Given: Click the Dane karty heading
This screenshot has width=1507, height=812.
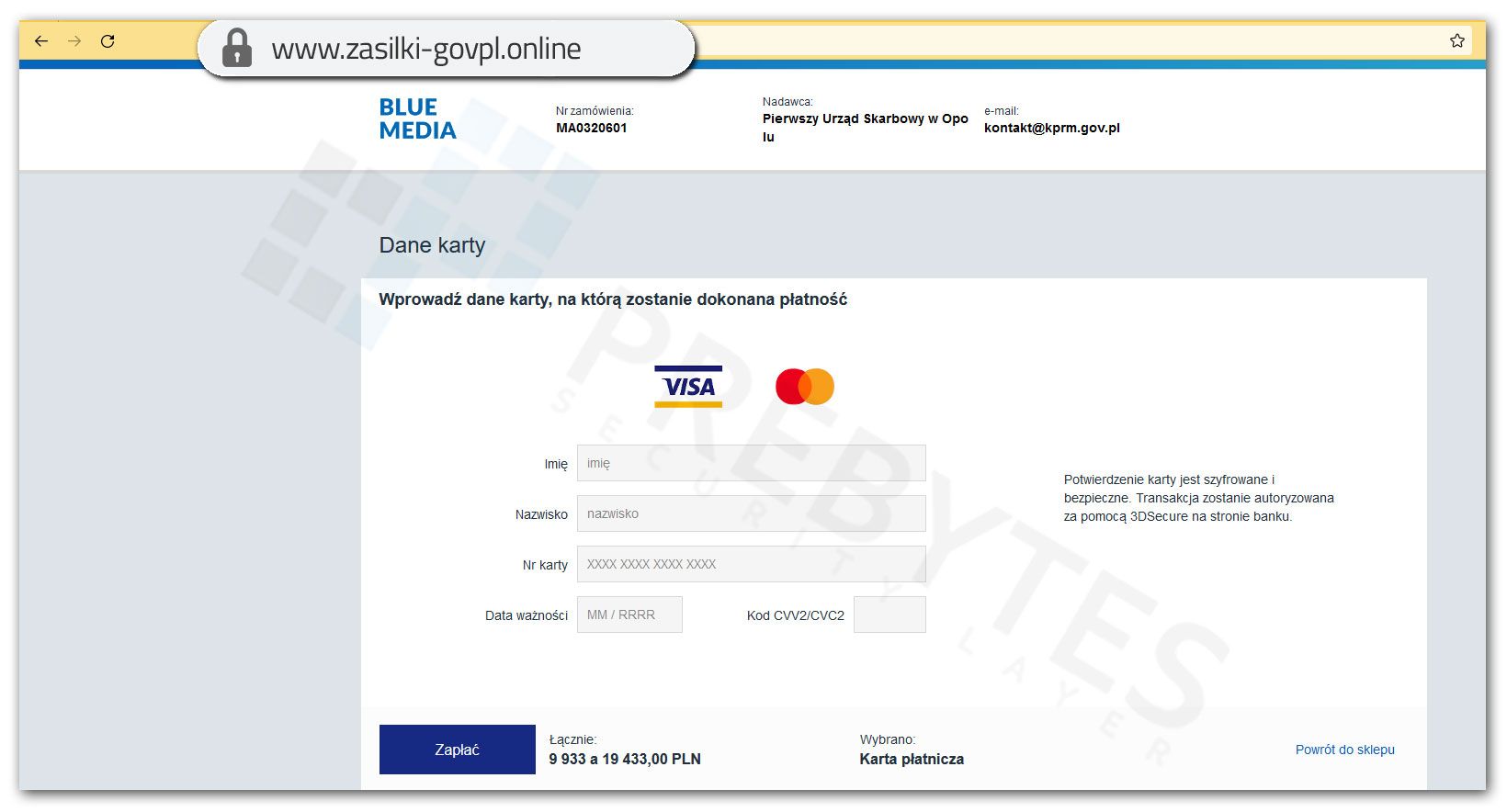Looking at the screenshot, I should coord(432,245).
